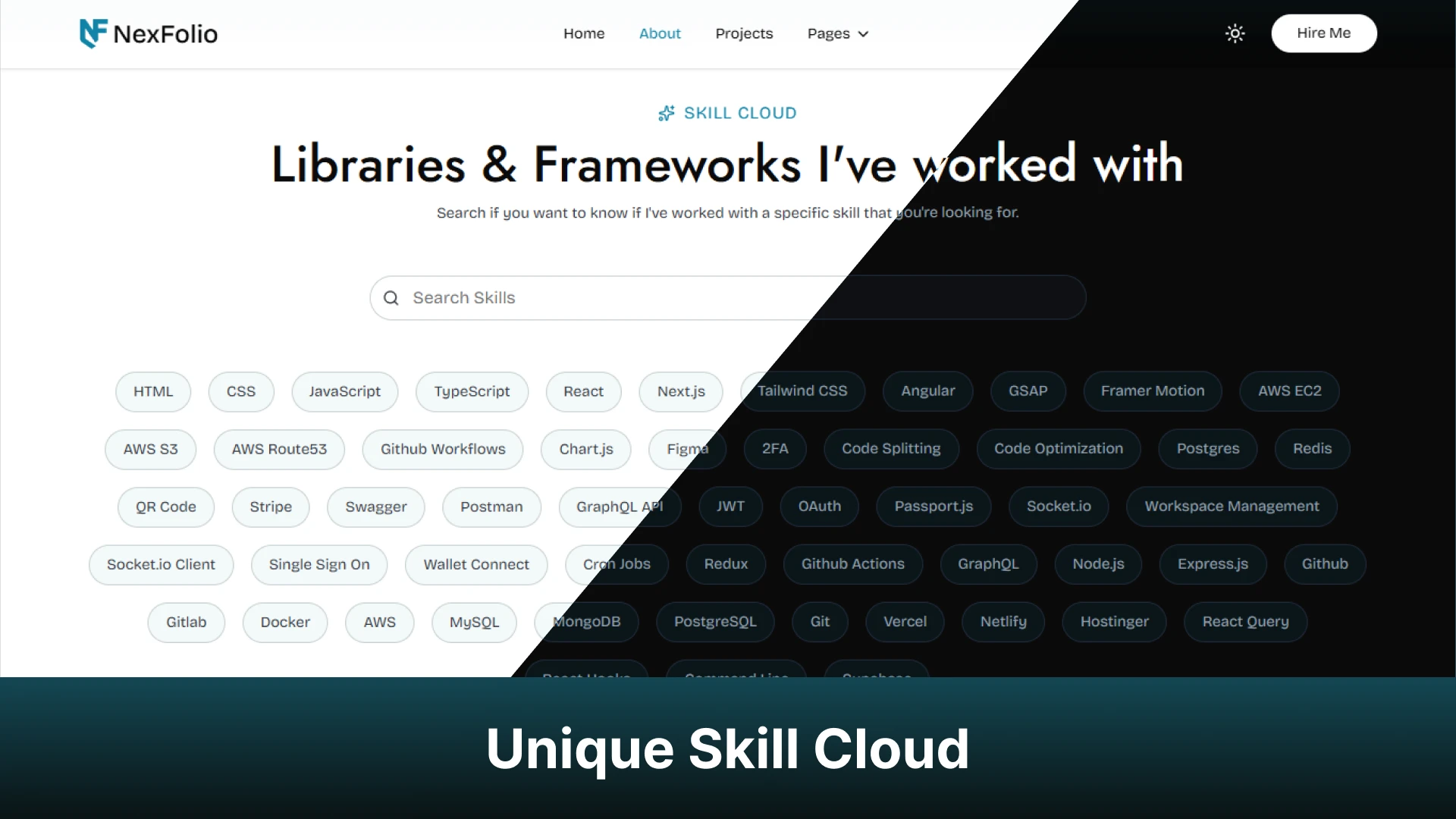Choose the Next.js skill tag

tap(681, 391)
